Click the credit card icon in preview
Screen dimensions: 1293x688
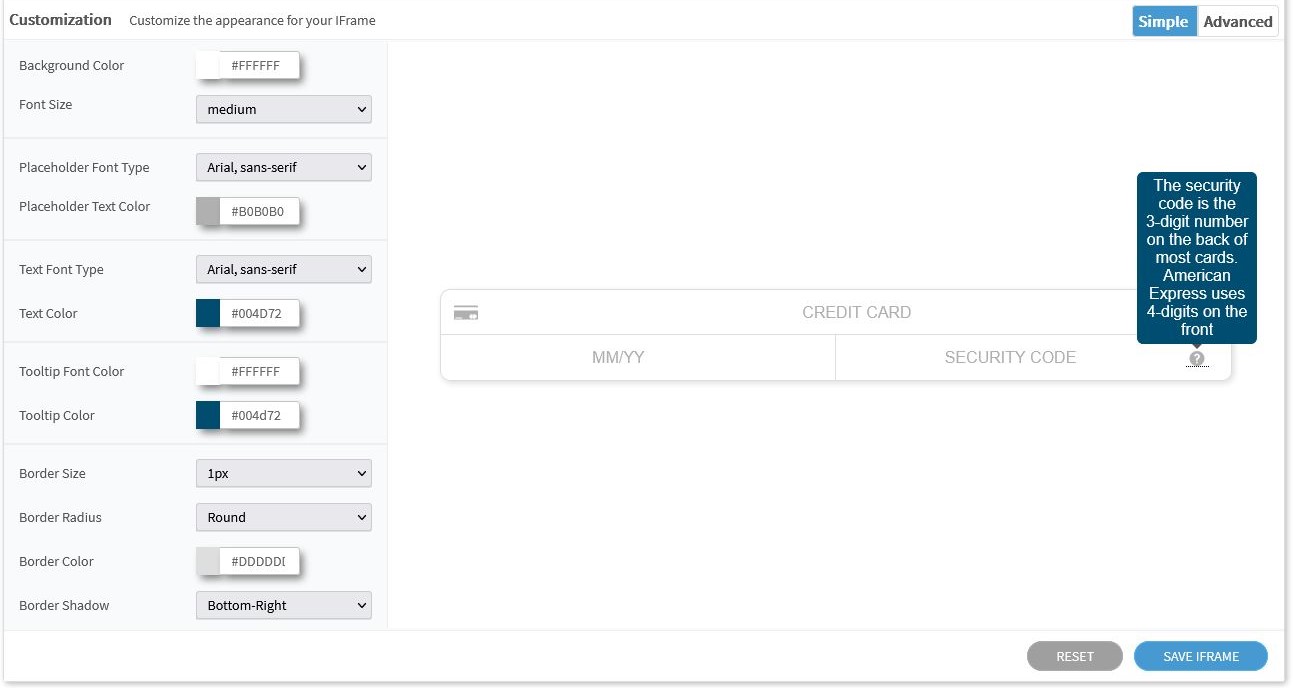465,313
